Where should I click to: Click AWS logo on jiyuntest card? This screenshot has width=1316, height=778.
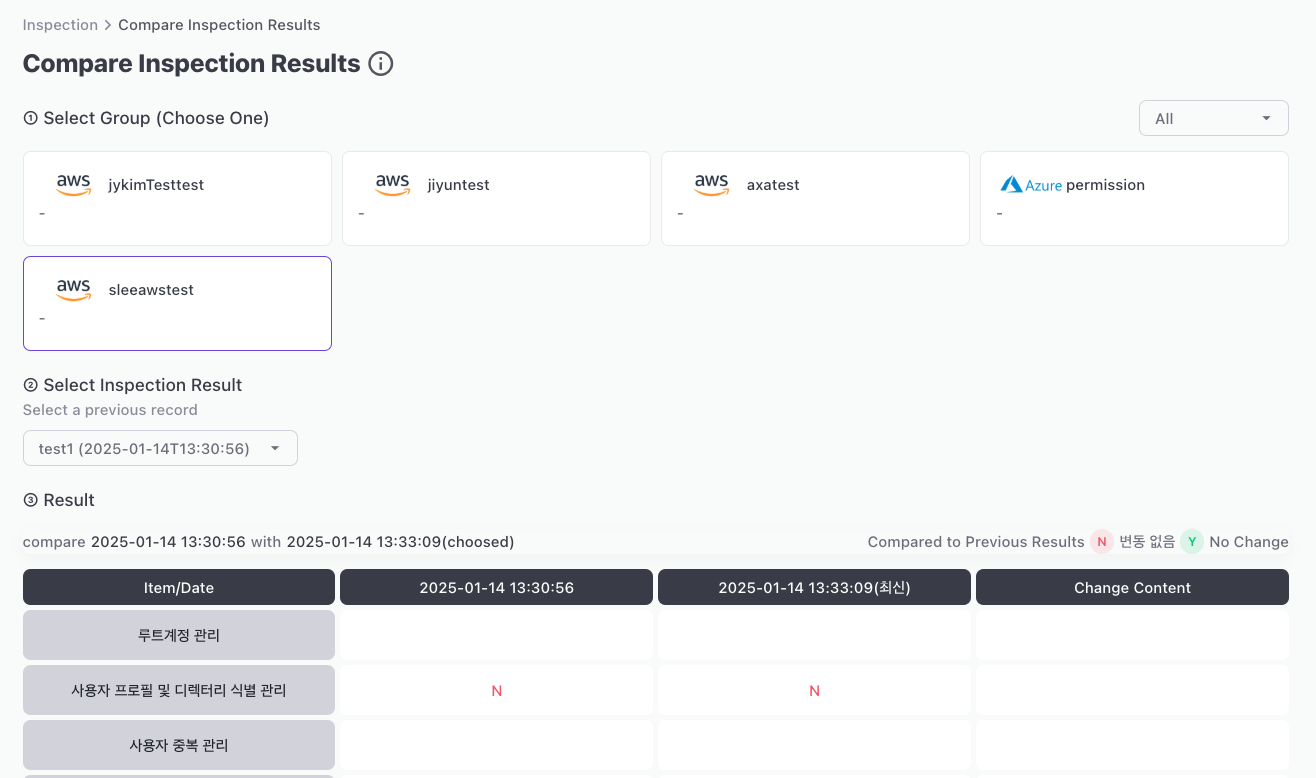(x=393, y=184)
